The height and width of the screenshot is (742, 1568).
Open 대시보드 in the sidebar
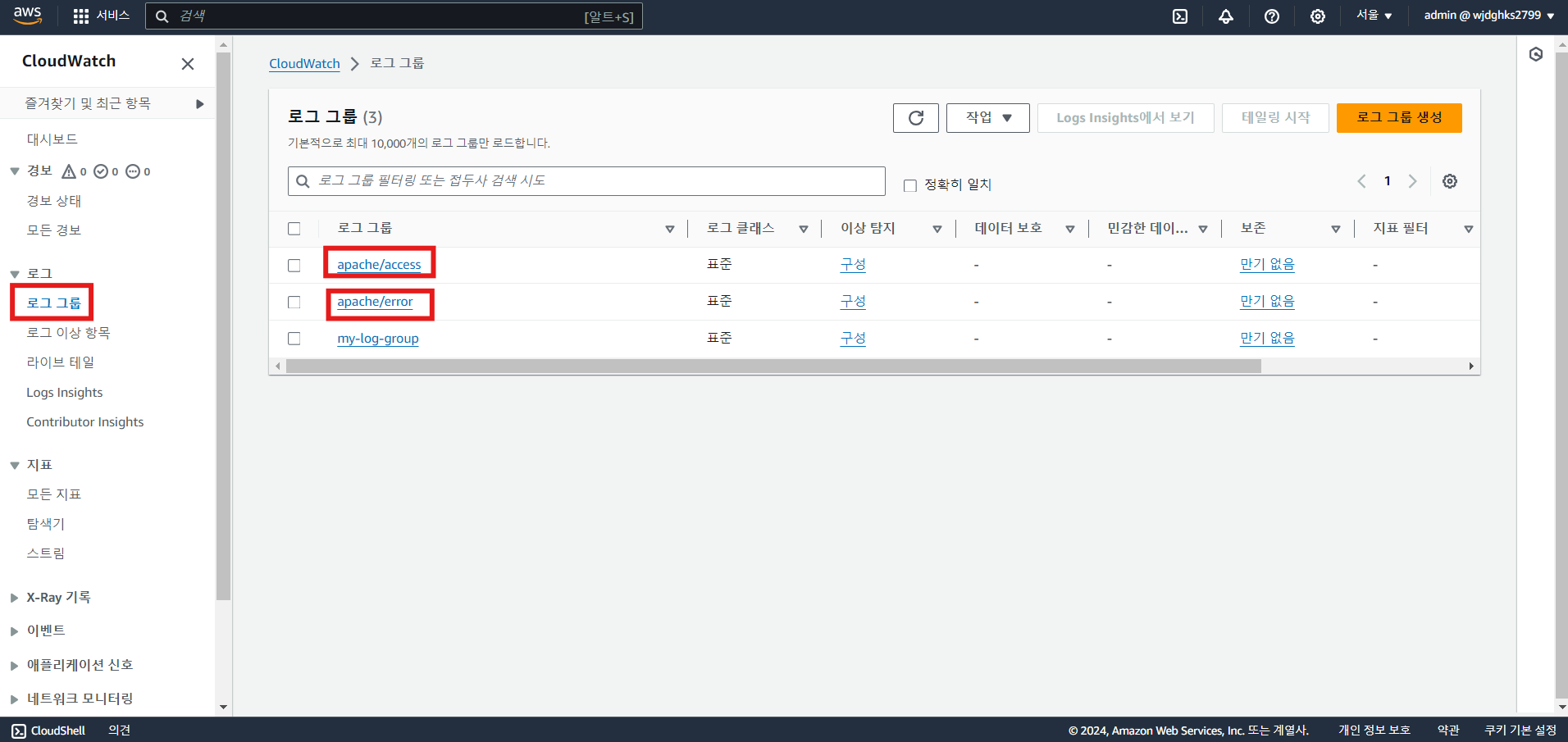[x=52, y=139]
